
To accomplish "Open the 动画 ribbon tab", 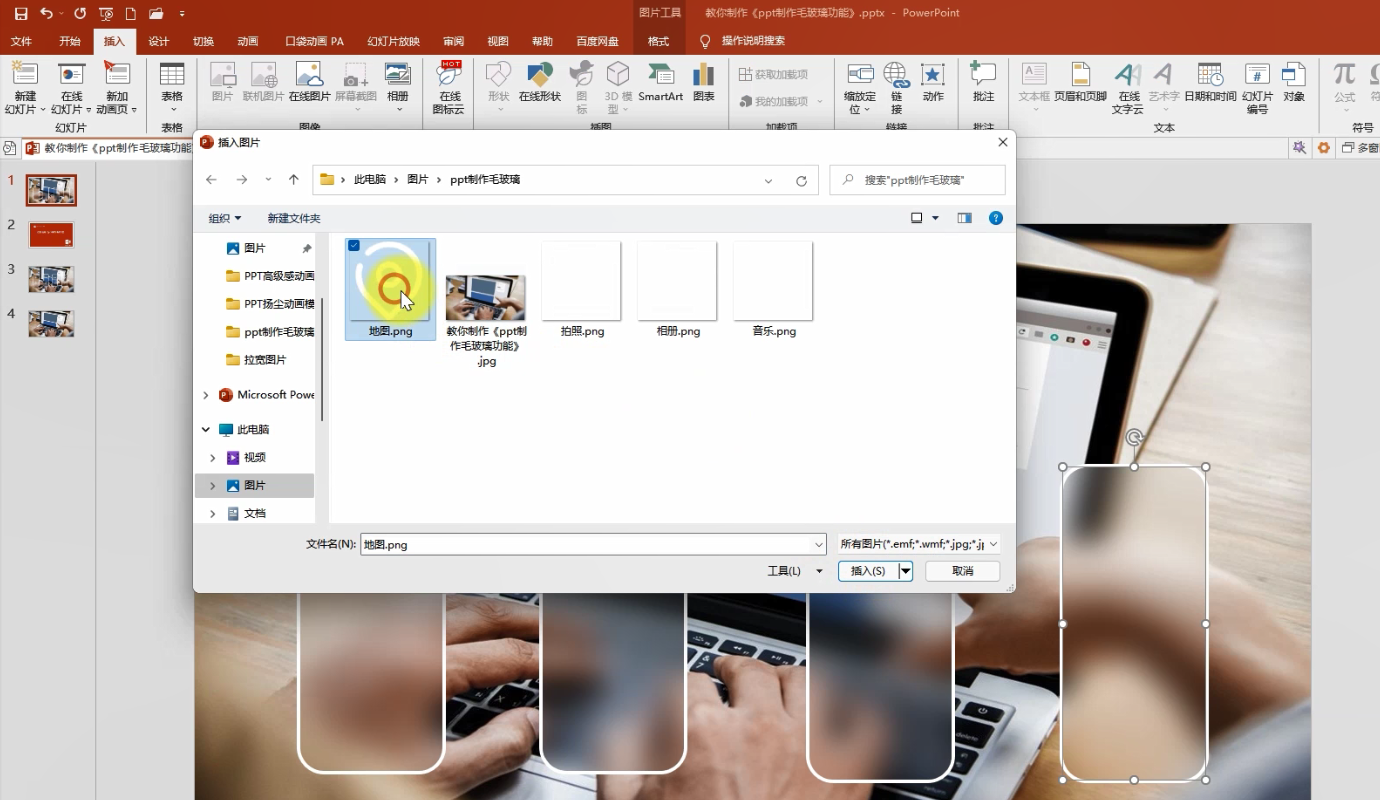I will tap(248, 41).
